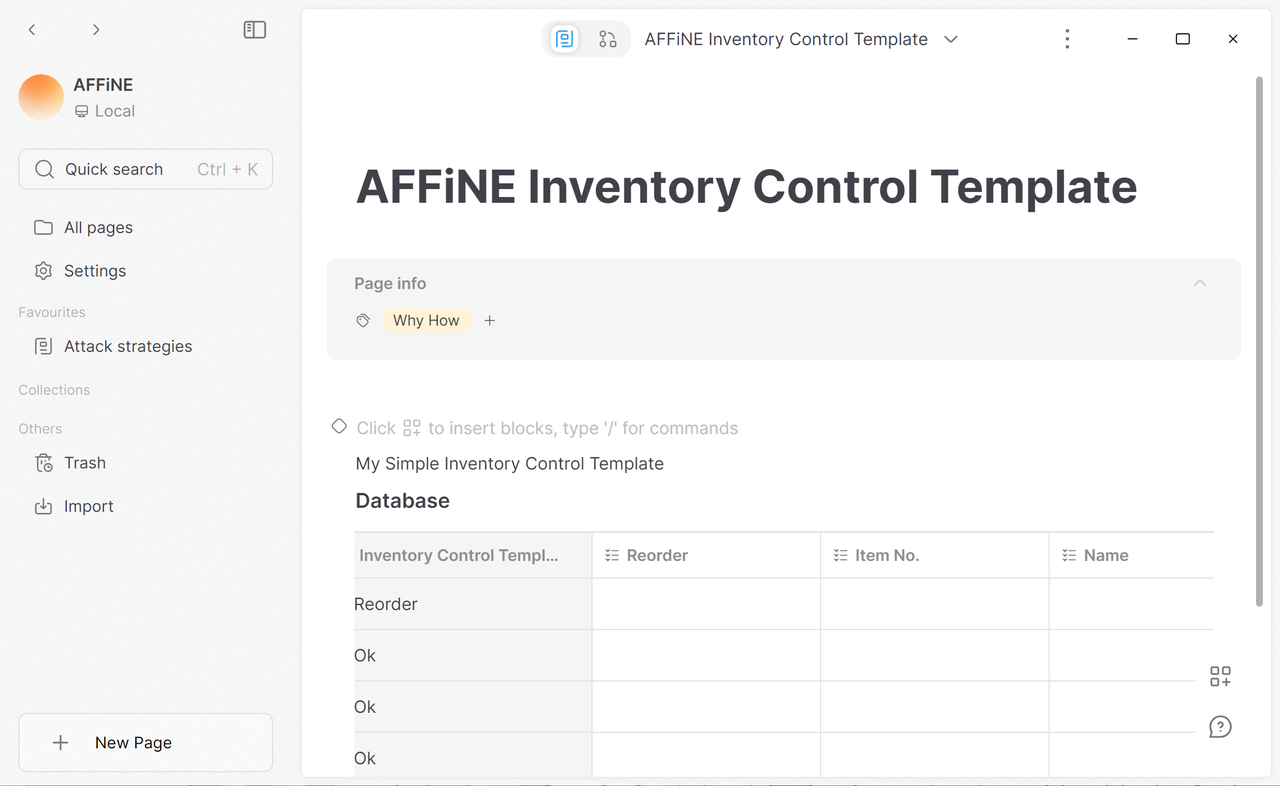Click the plus icon on New Page
Image resolution: width=1280 pixels, height=786 pixels.
pyautogui.click(x=61, y=742)
